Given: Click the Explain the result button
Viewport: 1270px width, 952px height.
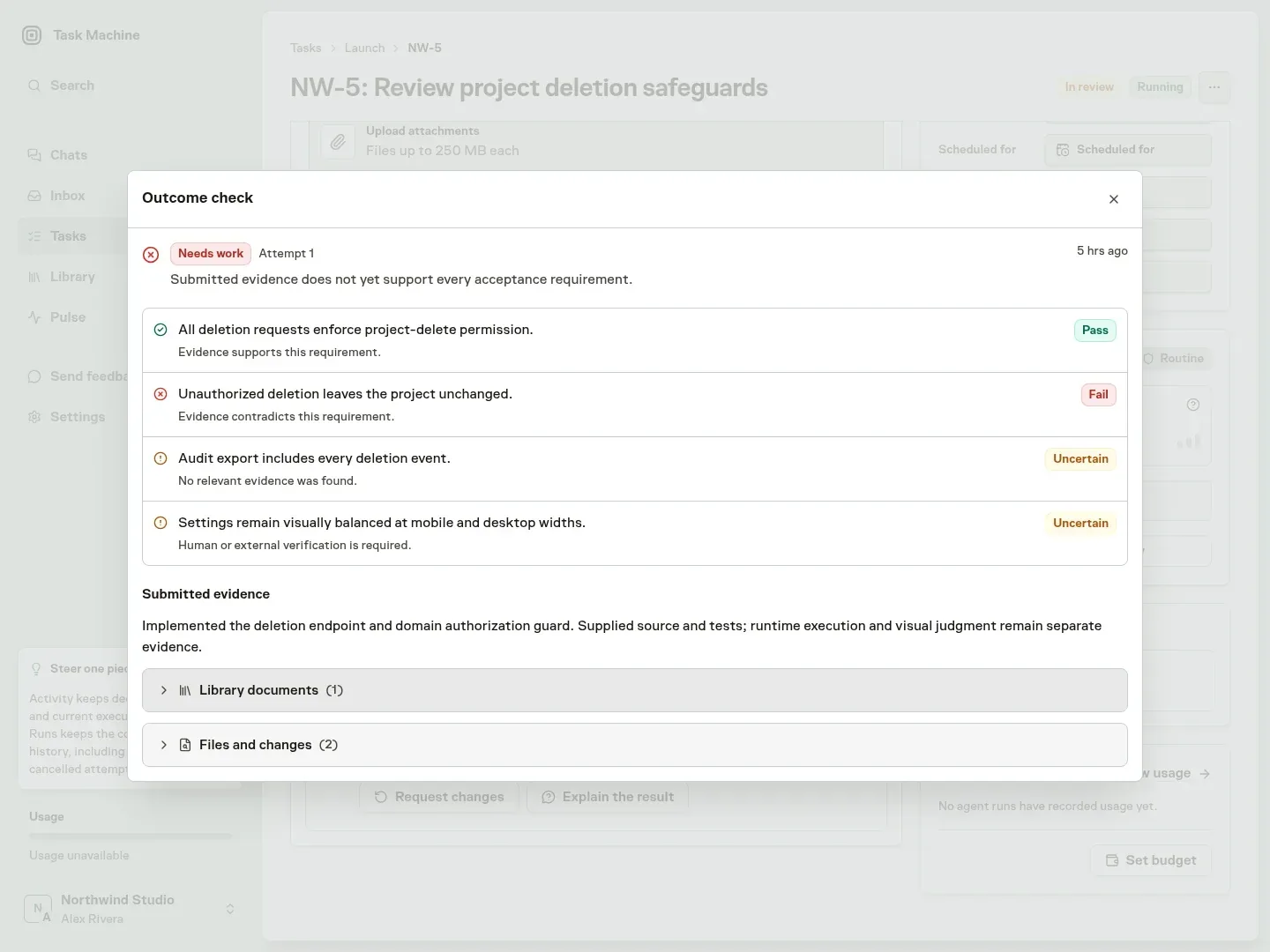Looking at the screenshot, I should click(608, 797).
